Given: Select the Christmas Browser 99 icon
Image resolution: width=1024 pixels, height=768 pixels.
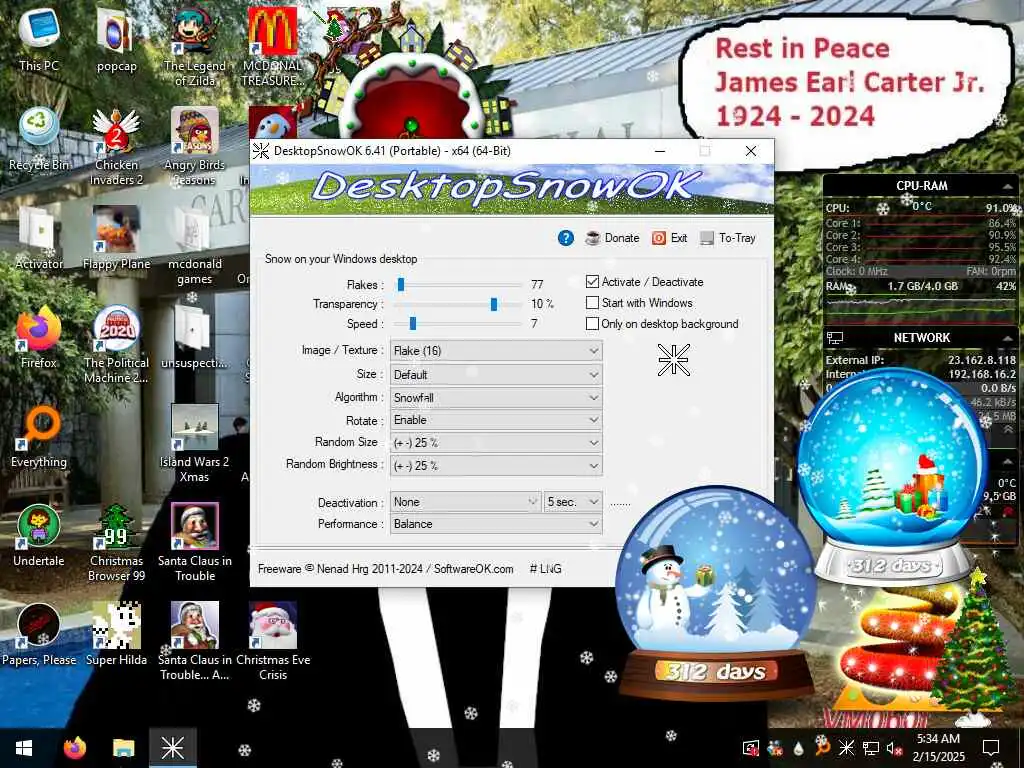Looking at the screenshot, I should (x=116, y=545).
